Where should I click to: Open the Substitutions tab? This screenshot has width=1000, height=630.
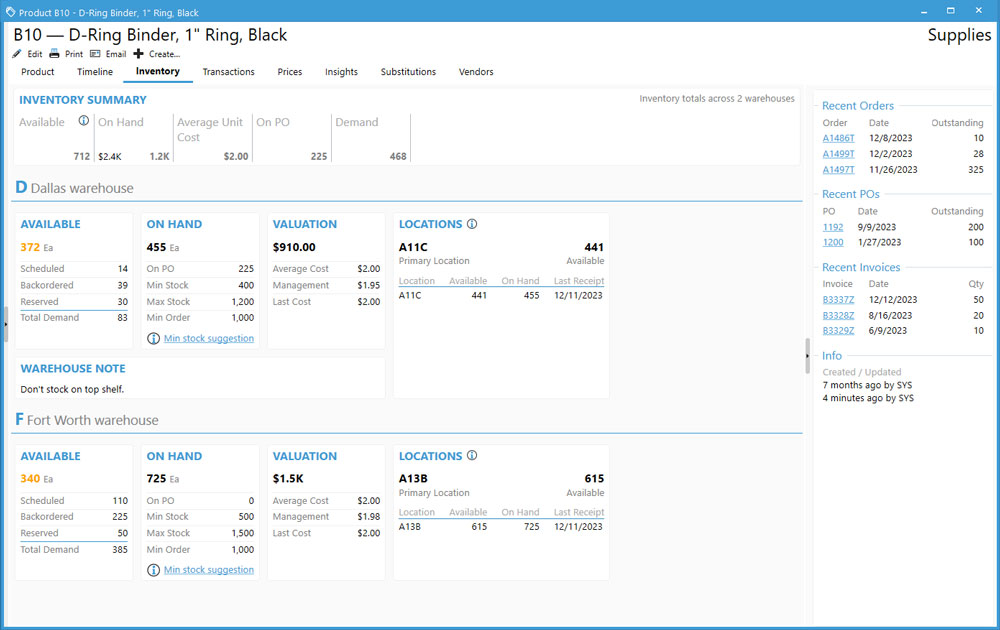408,72
